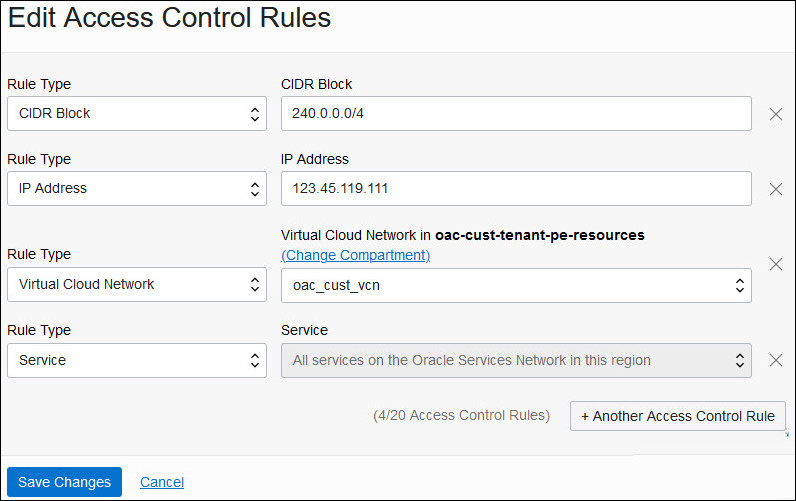Click the Edit Access Control Rules heading

coord(170,18)
